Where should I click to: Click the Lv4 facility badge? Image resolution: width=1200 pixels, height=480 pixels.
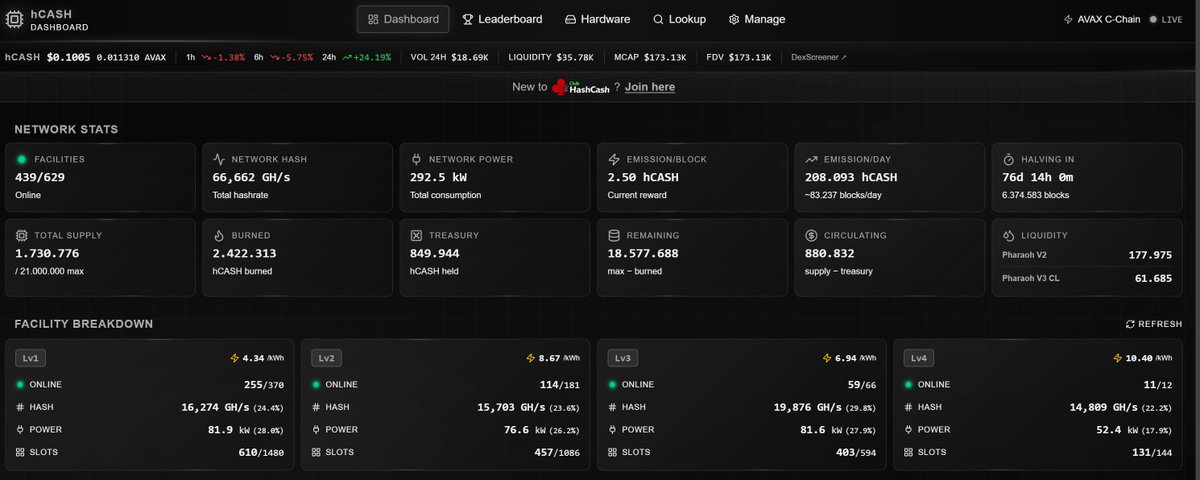point(919,357)
